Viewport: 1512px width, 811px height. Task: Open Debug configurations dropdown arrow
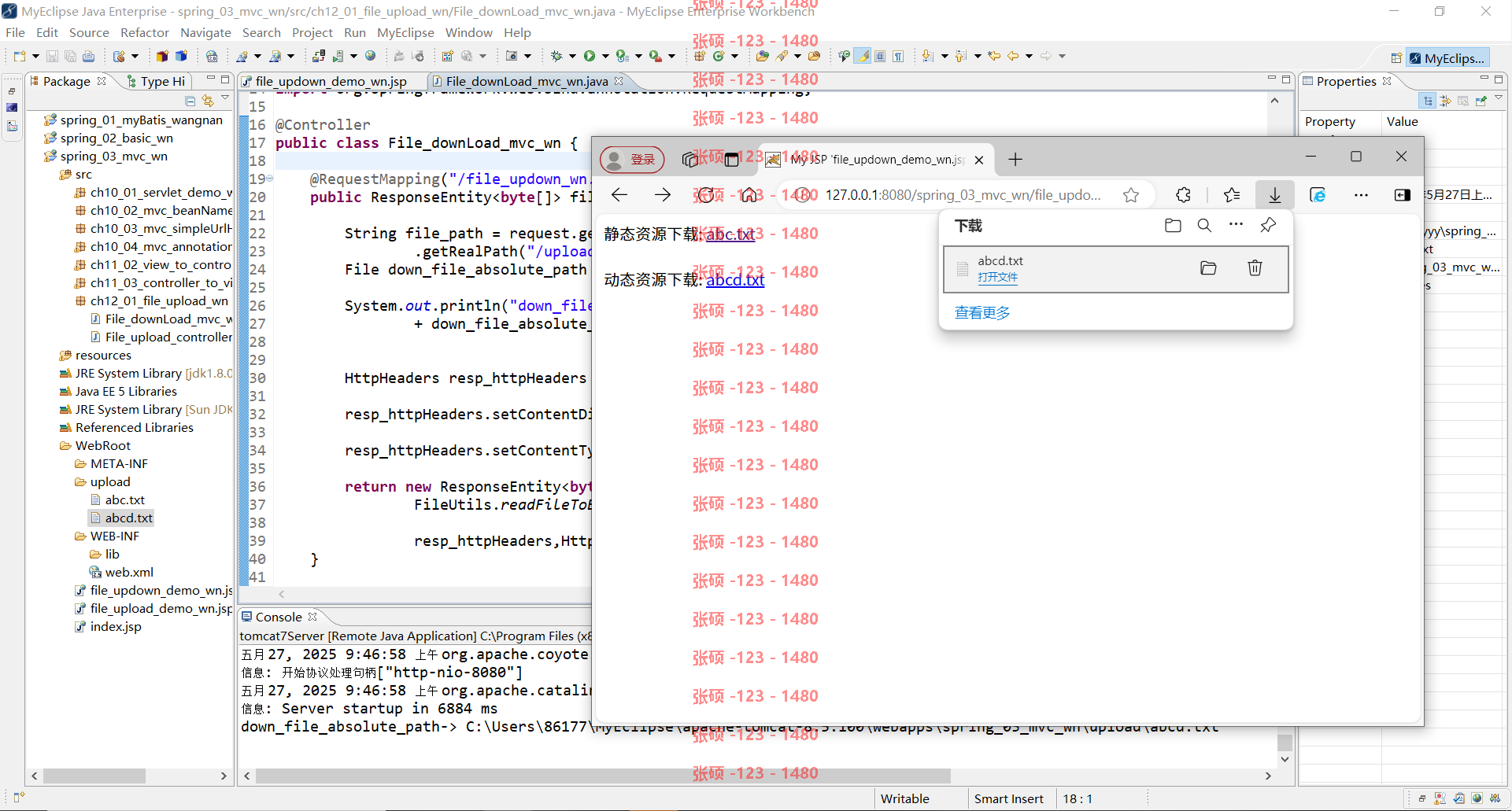572,56
